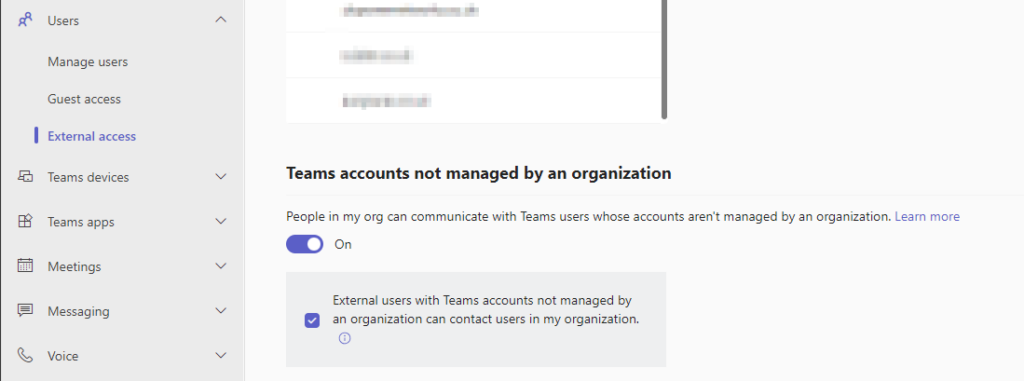The image size is (1024, 381).
Task: Expand the Meetings section chevron
Action: (x=221, y=266)
